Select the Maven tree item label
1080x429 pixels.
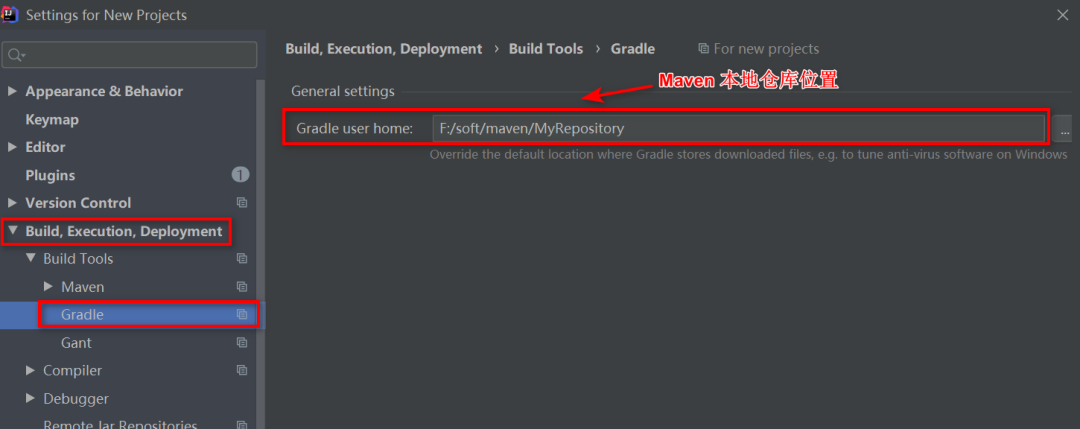click(83, 286)
